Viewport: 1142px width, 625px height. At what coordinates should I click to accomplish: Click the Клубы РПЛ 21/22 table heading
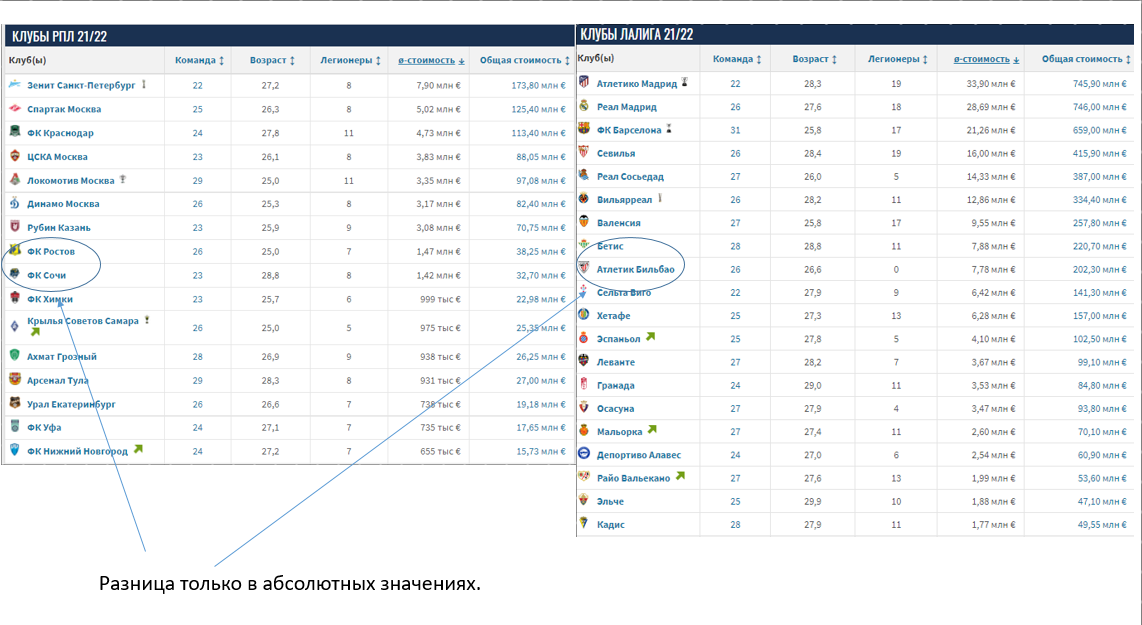pyautogui.click(x=60, y=36)
